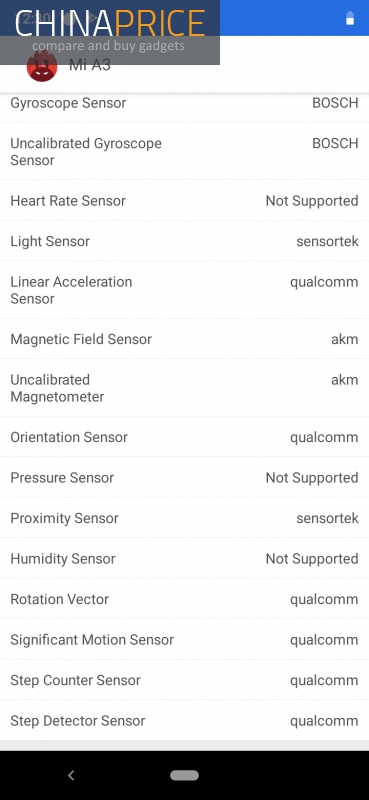Select the Step Detector Sensor row
The height and width of the screenshot is (800, 369).
pyautogui.click(x=184, y=720)
